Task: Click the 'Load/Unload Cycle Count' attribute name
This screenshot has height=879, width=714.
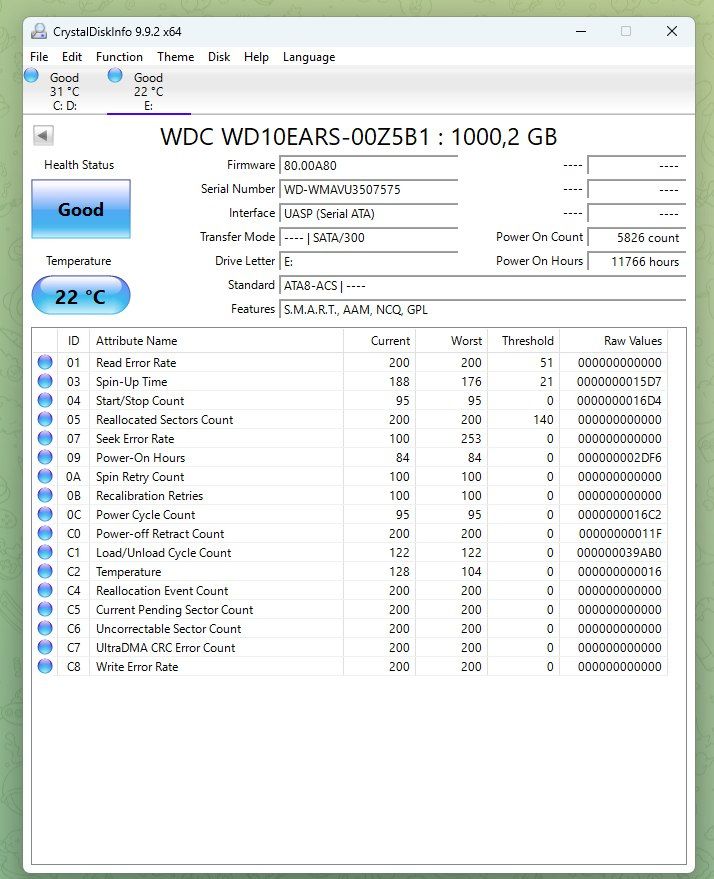Action: coord(164,553)
